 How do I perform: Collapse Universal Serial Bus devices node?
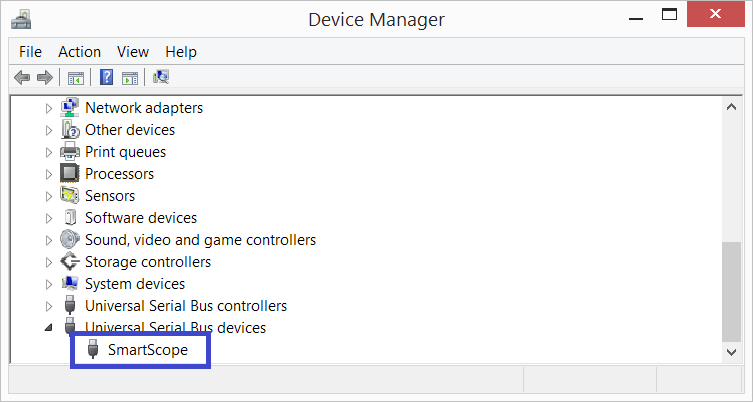click(49, 328)
